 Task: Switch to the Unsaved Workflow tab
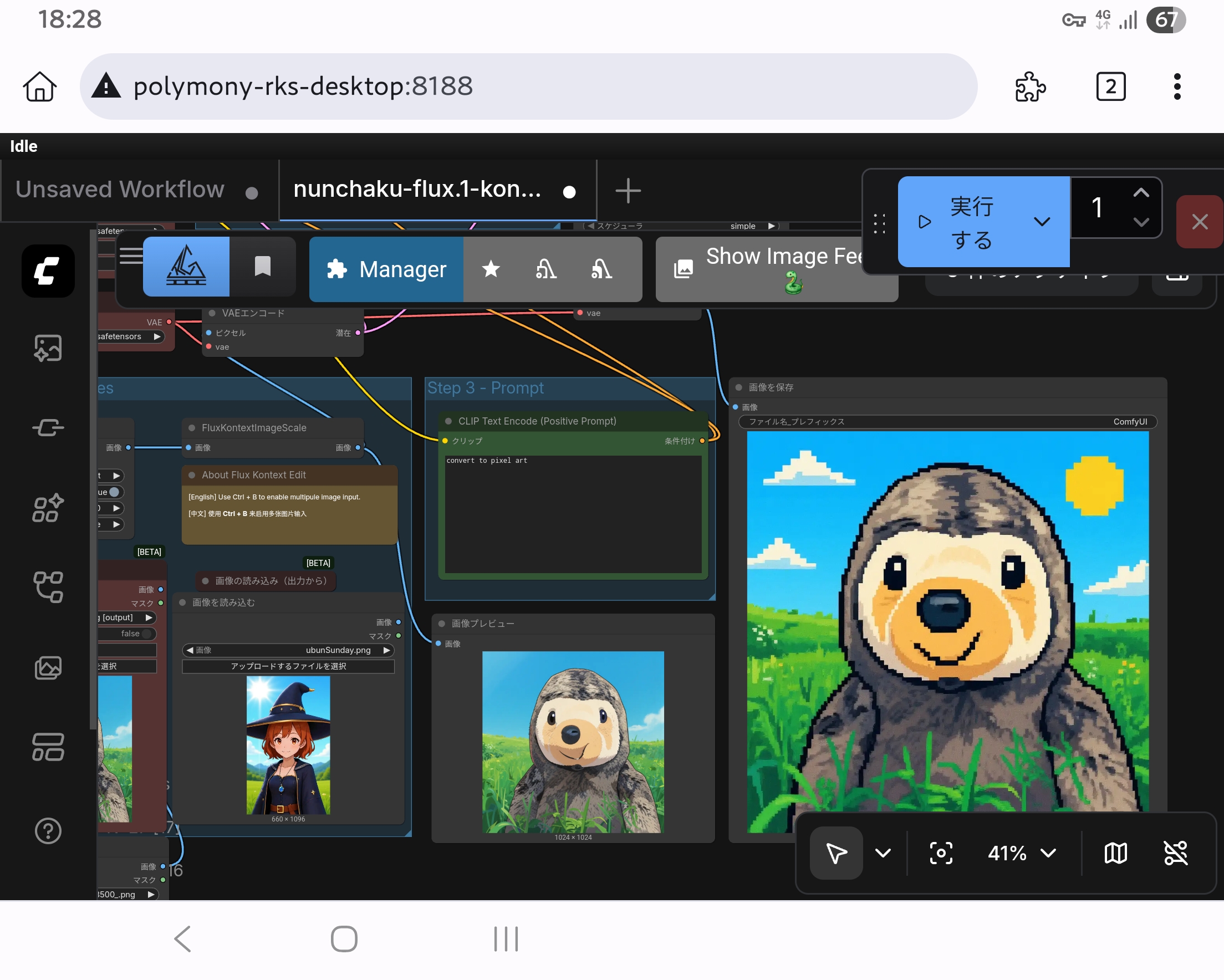[x=120, y=190]
